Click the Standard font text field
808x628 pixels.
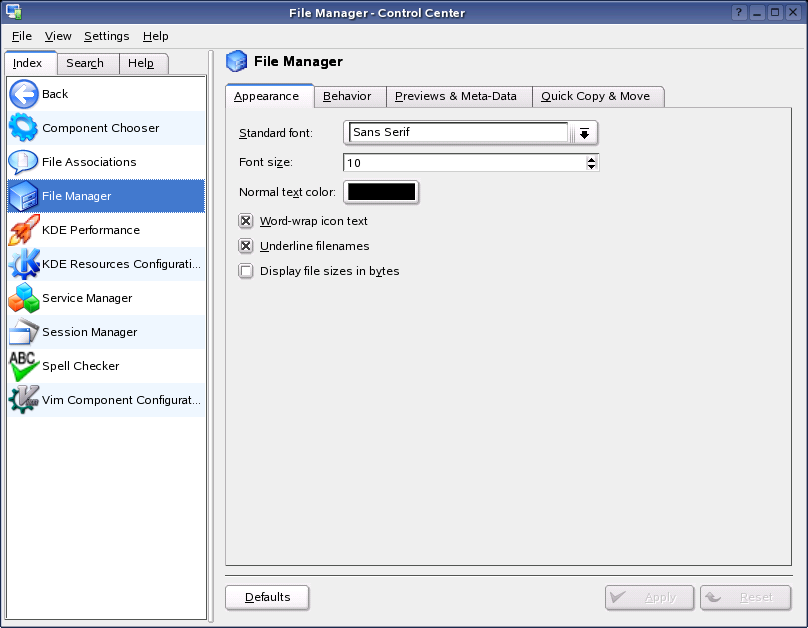[x=458, y=132]
